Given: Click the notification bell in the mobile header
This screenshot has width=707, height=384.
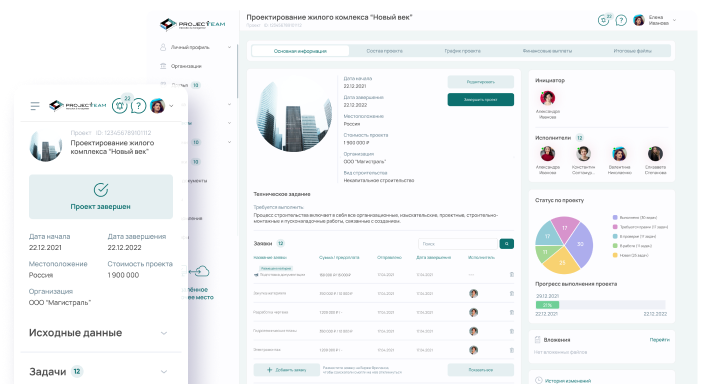Looking at the screenshot, I should click(x=119, y=106).
